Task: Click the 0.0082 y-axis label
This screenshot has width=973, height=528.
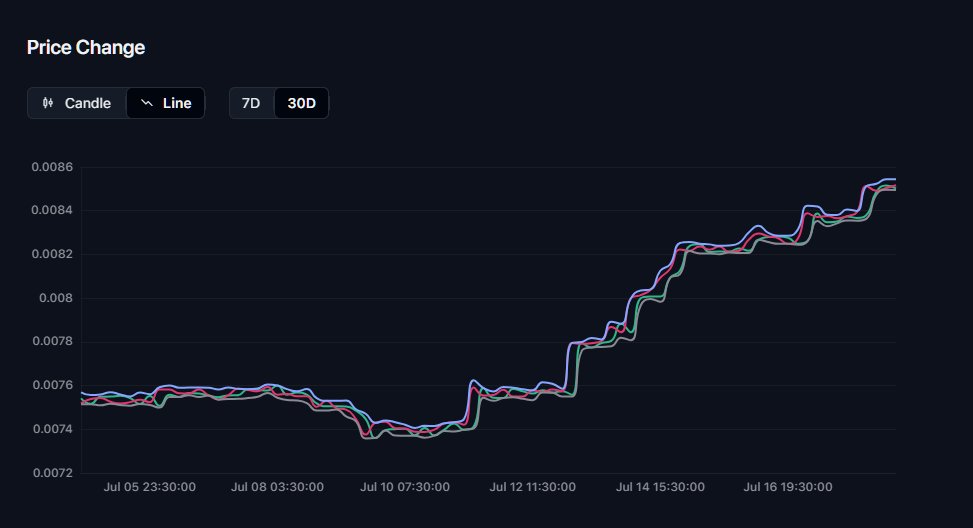Action: click(52, 254)
